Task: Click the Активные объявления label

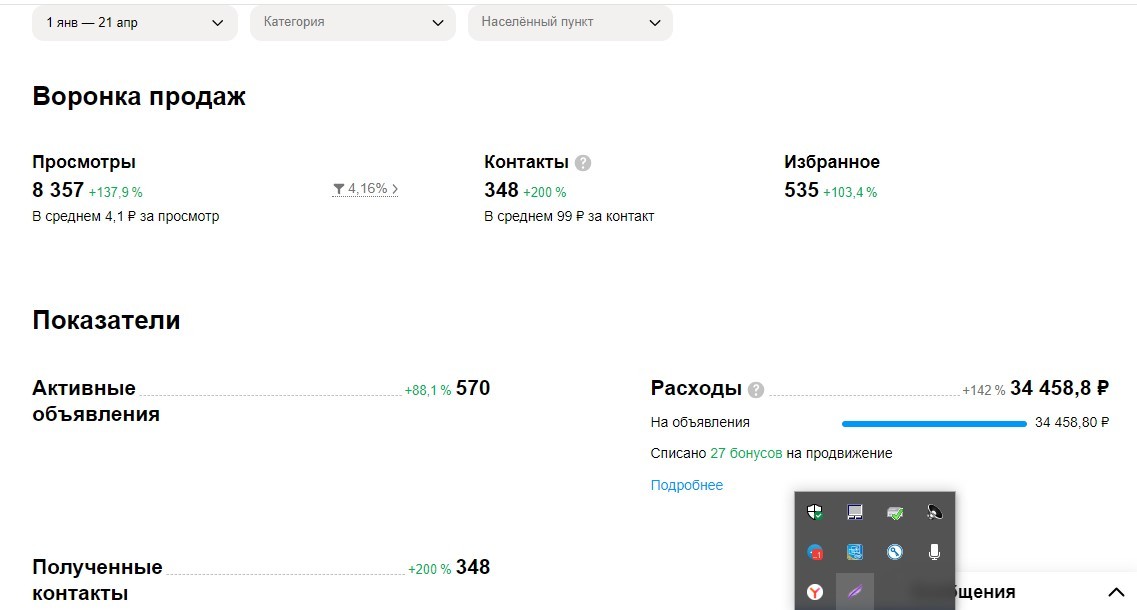Action: tap(96, 401)
